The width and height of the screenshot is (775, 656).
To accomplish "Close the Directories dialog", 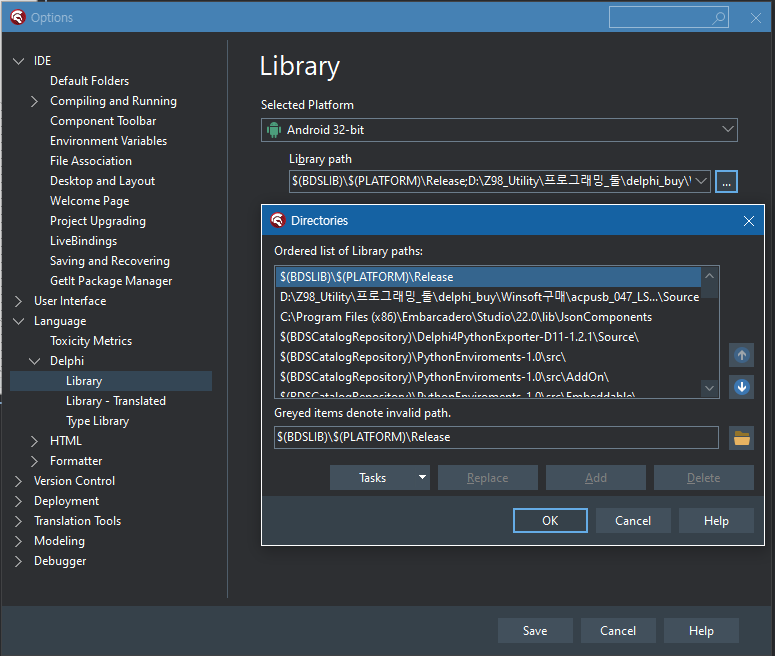I will pyautogui.click(x=748, y=221).
